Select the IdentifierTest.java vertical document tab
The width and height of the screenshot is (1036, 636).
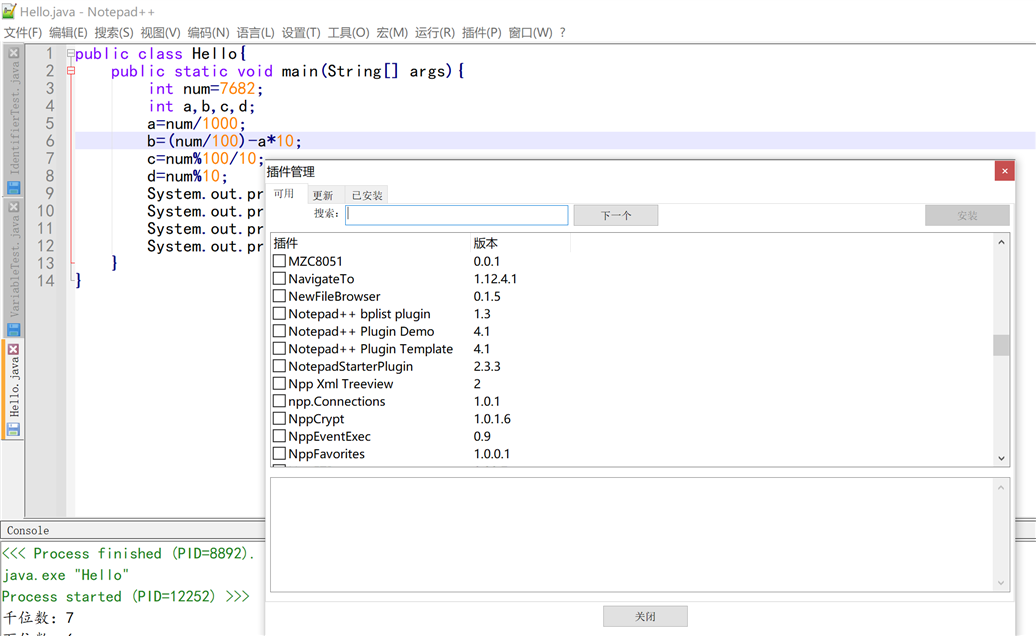click(x=14, y=120)
